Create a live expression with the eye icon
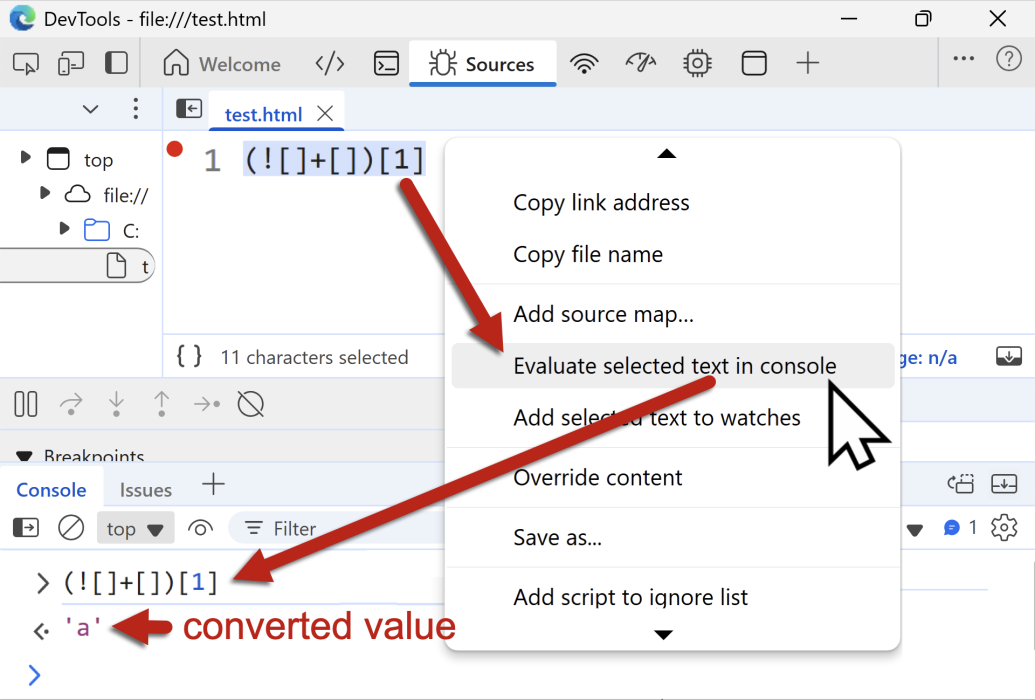The width and height of the screenshot is (1035, 700). pos(200,528)
